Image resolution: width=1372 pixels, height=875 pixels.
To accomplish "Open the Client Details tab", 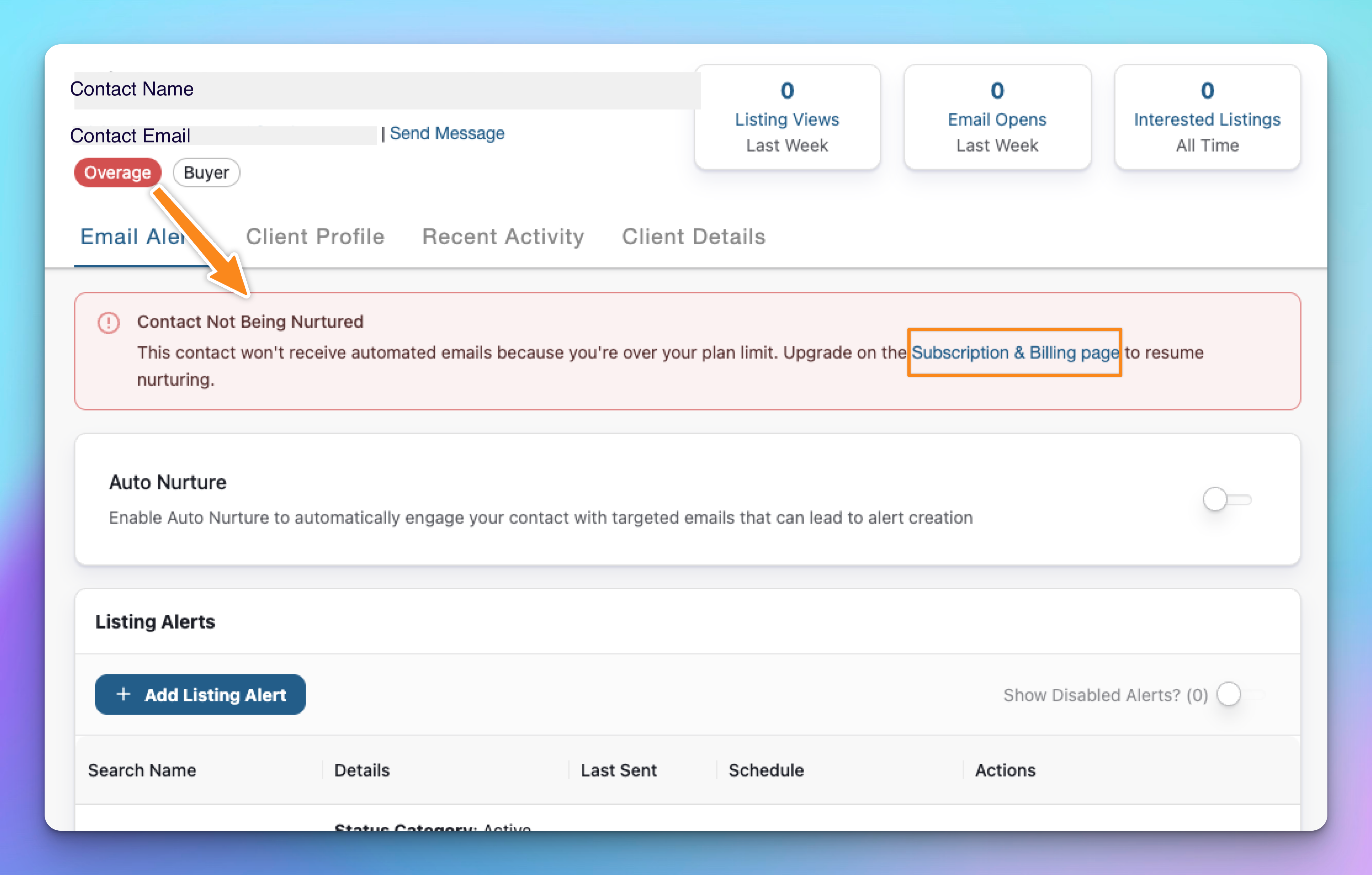I will pos(693,237).
